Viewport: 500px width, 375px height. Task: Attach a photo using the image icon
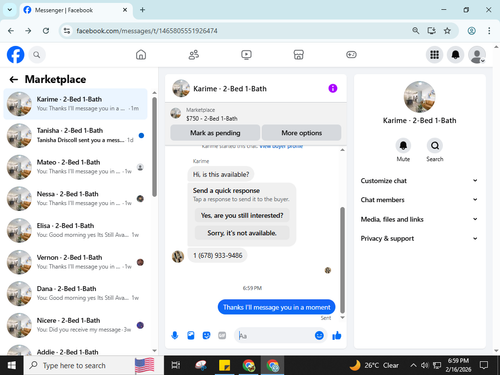point(191,335)
